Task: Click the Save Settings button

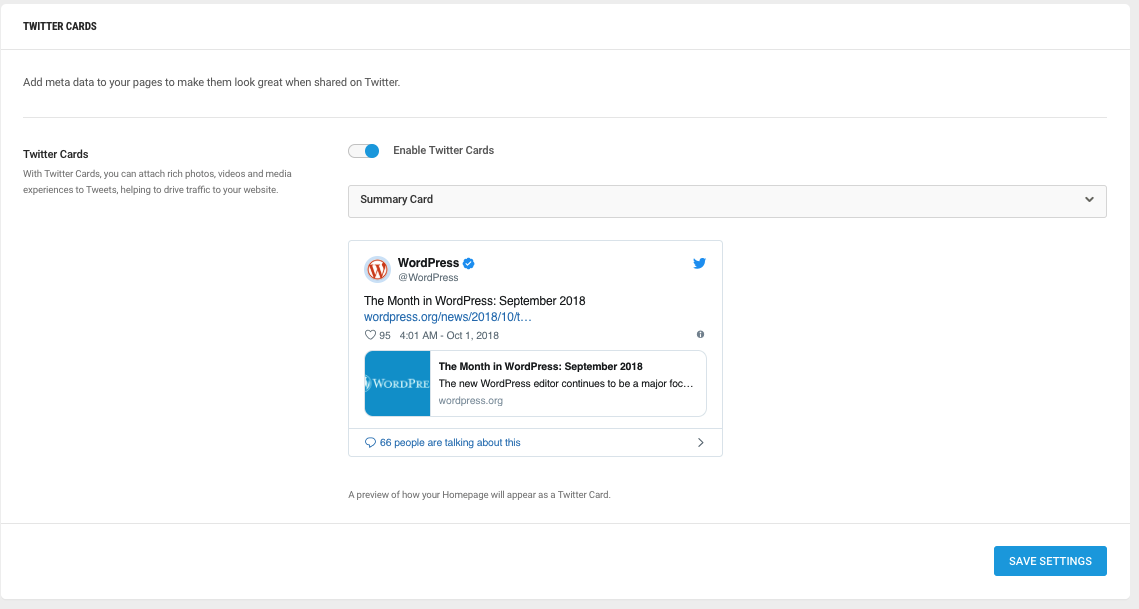Action: (1050, 561)
